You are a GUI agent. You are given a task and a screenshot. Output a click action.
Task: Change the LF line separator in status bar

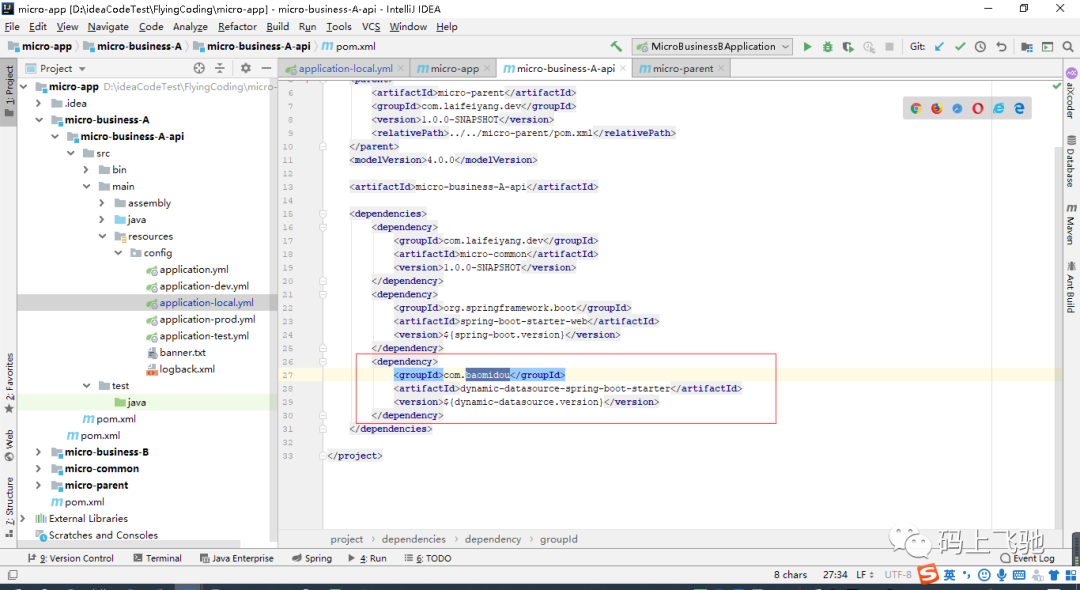pyautogui.click(x=865, y=574)
